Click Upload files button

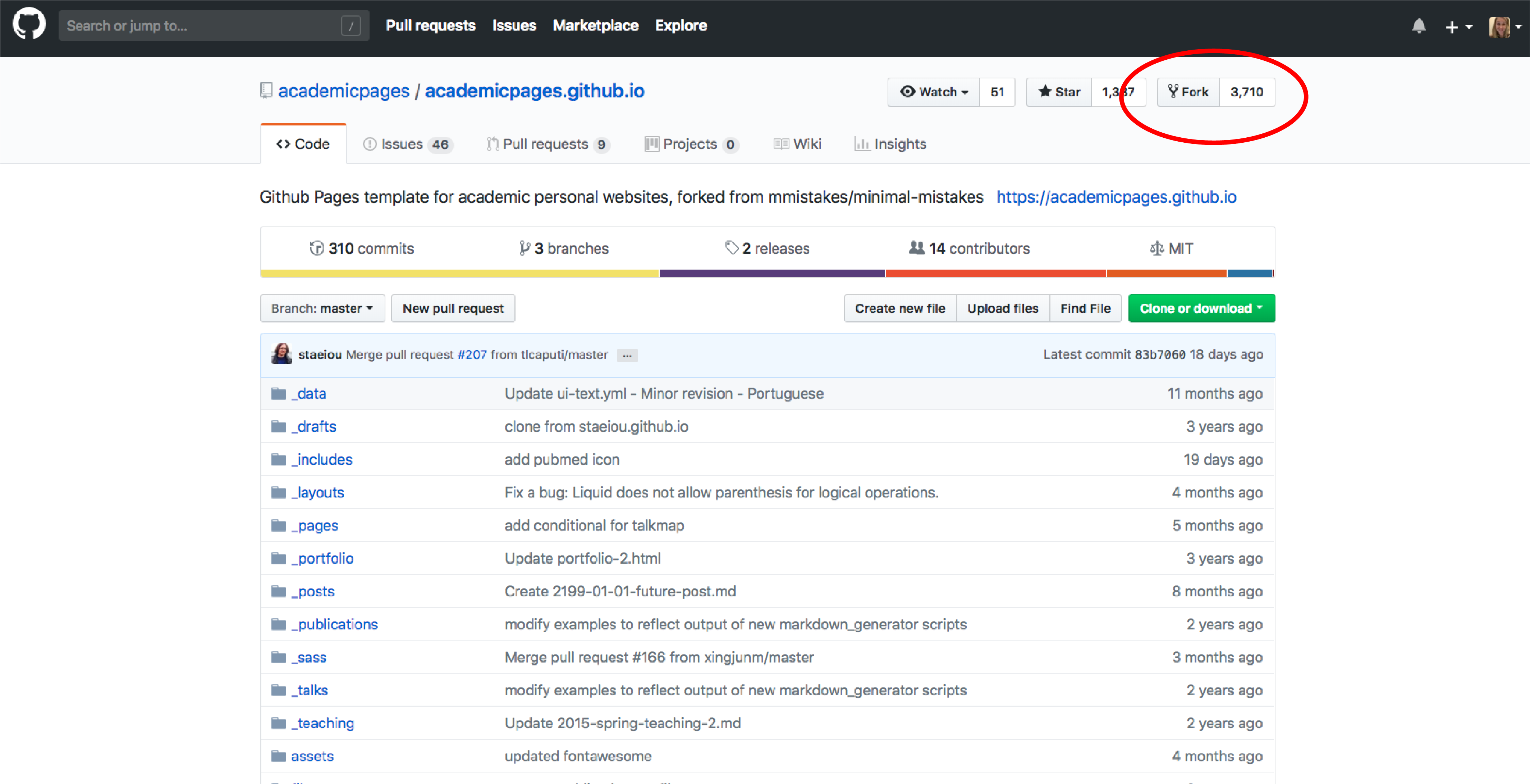point(1003,308)
